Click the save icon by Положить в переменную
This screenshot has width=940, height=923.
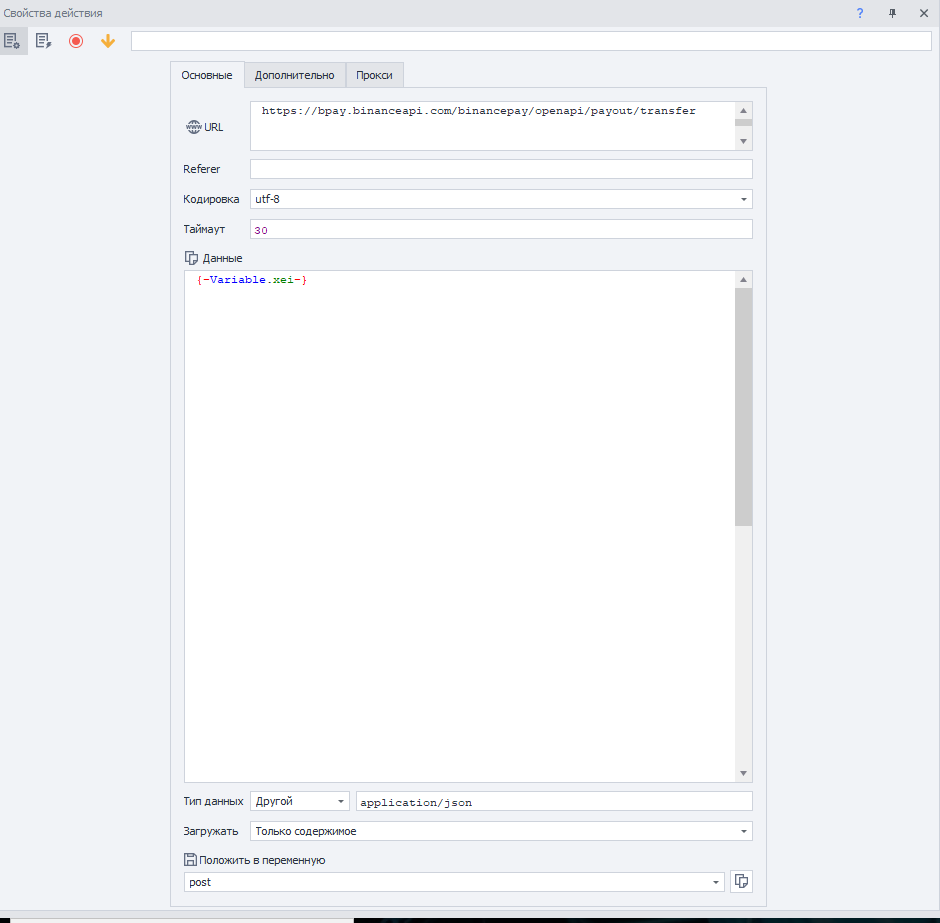(190, 859)
